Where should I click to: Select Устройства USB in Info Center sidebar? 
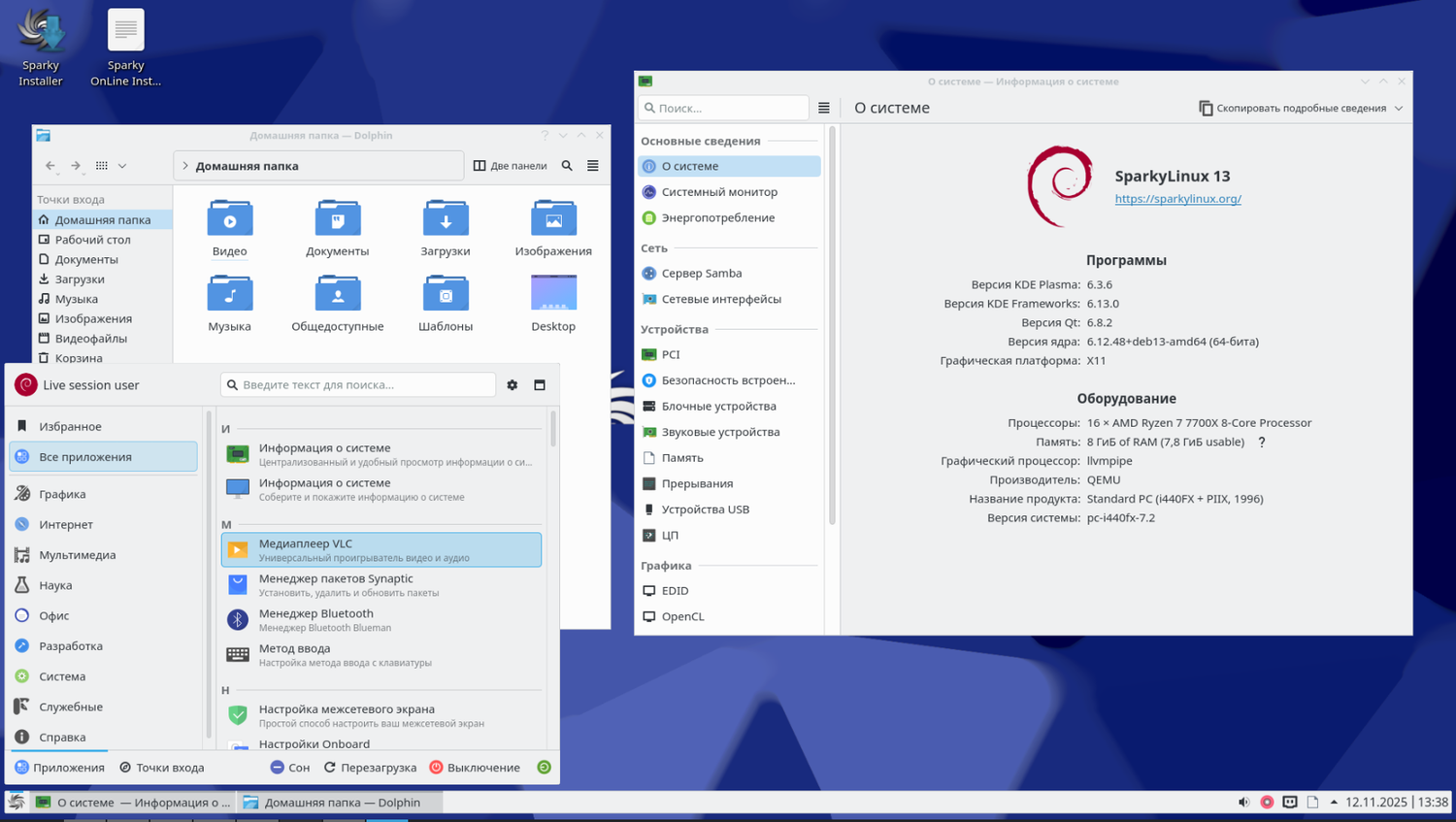[729, 510]
